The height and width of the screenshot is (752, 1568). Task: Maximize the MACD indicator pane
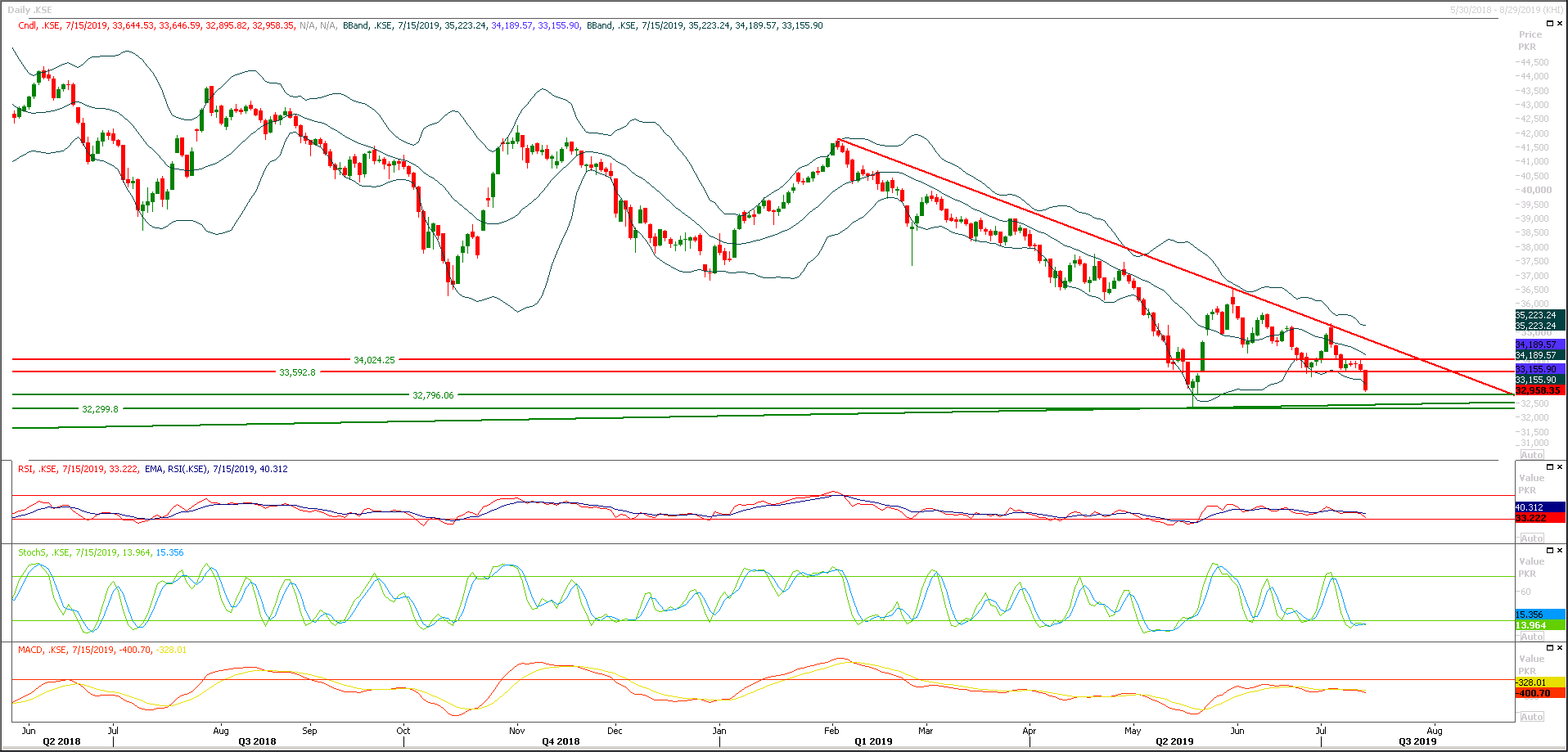point(1550,646)
